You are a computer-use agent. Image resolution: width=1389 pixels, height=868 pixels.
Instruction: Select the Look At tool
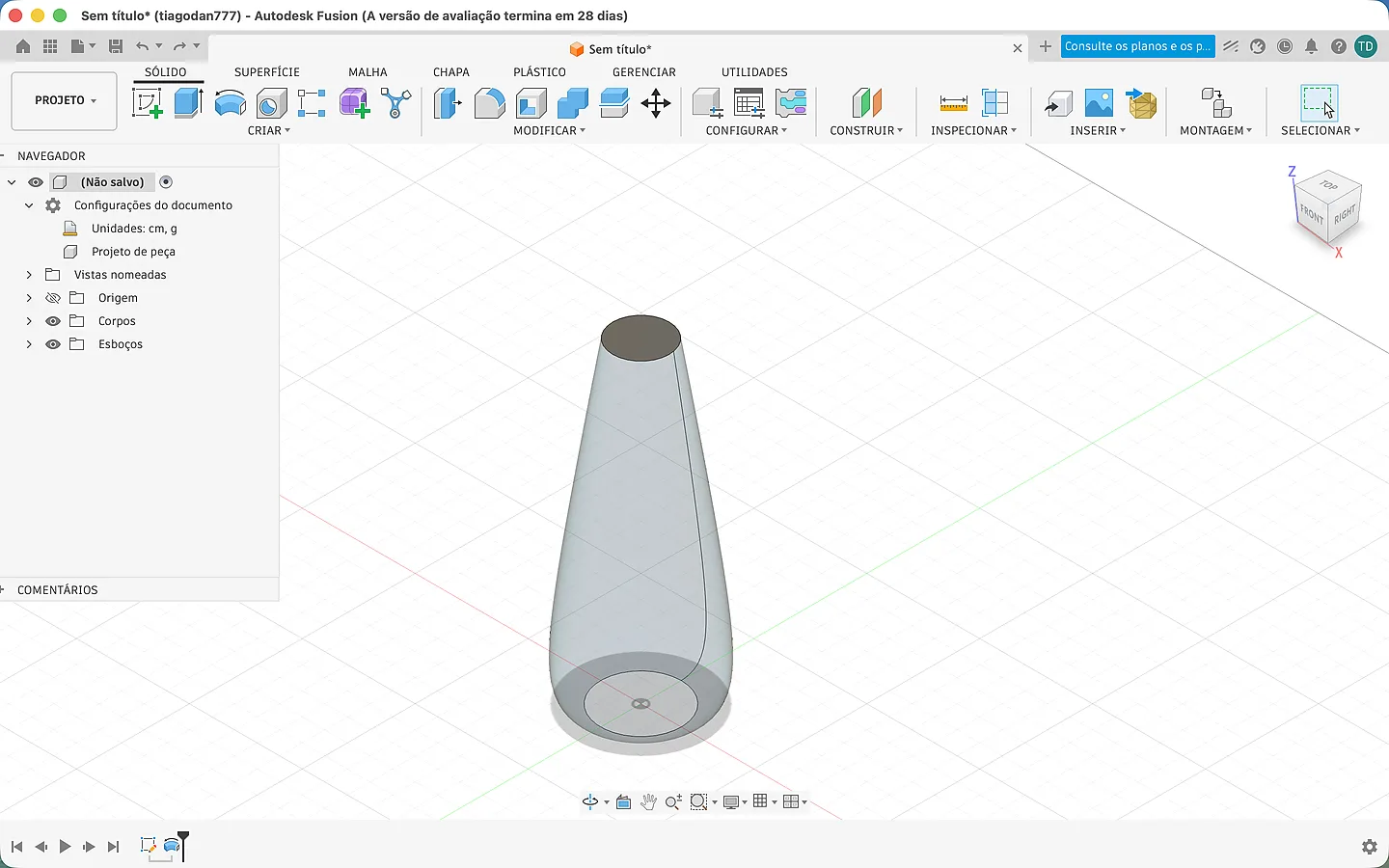point(624,801)
